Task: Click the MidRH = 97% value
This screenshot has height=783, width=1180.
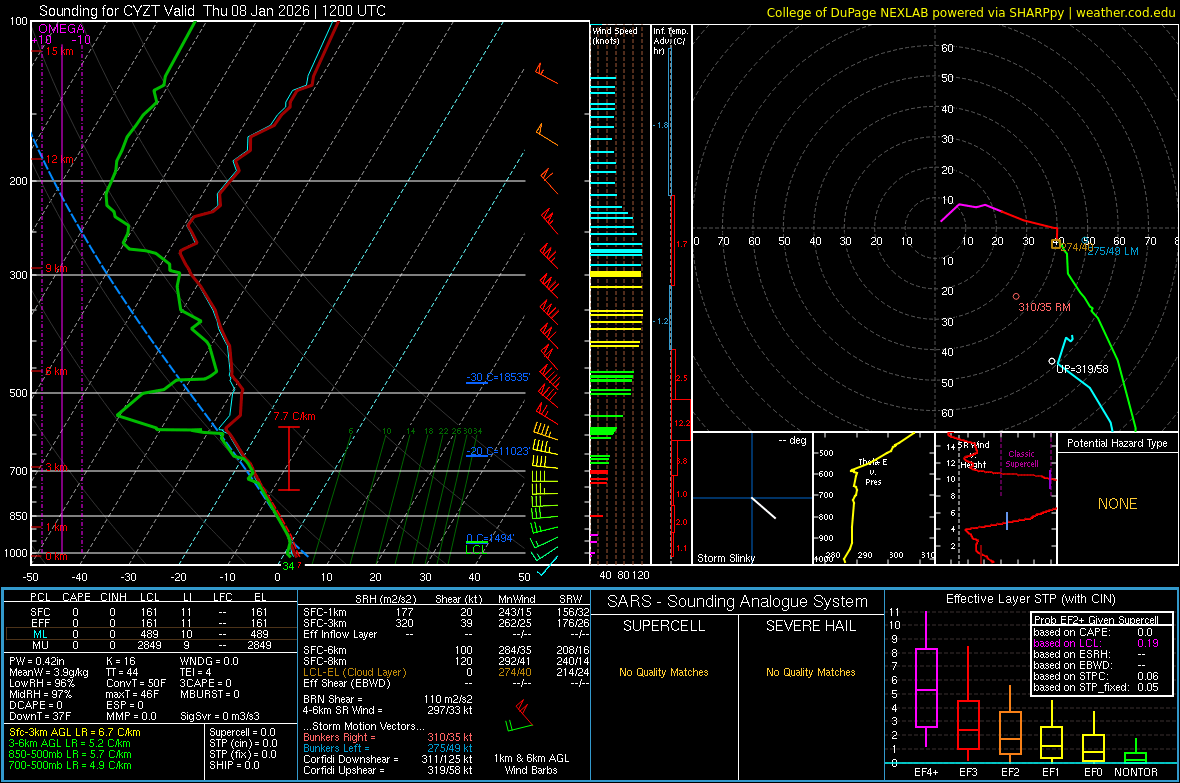Action: tap(41, 694)
